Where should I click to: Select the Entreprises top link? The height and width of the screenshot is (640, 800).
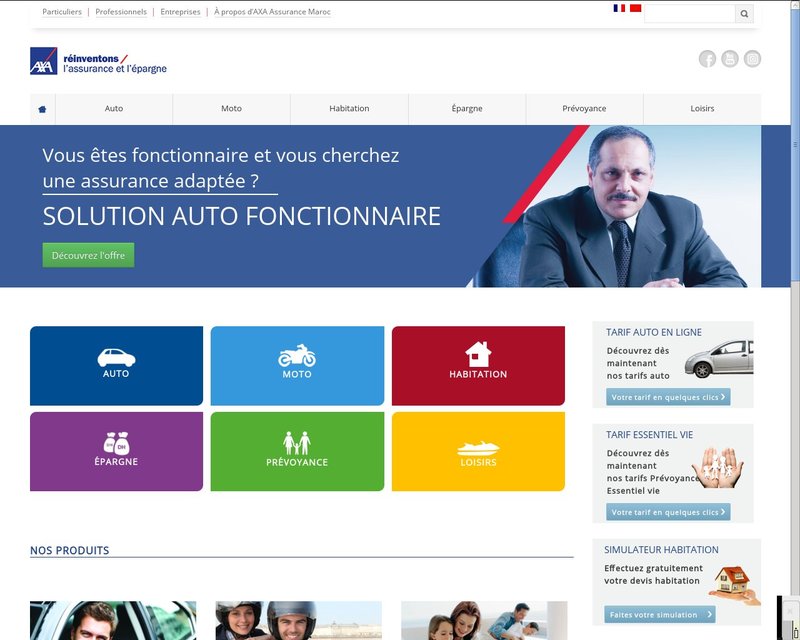(180, 12)
